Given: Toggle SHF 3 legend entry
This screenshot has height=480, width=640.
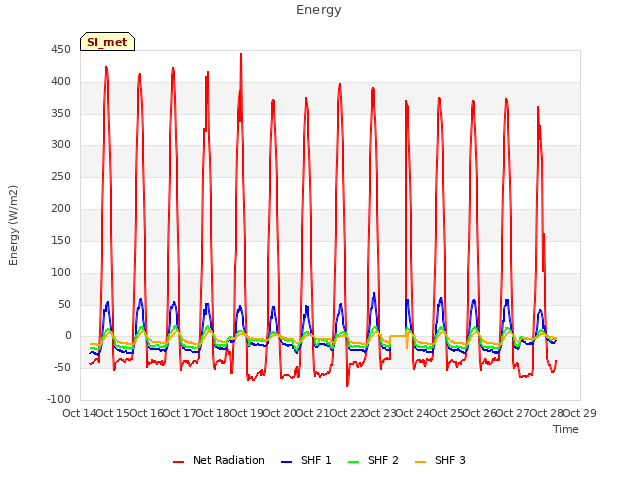Looking at the screenshot, I should (440, 460).
